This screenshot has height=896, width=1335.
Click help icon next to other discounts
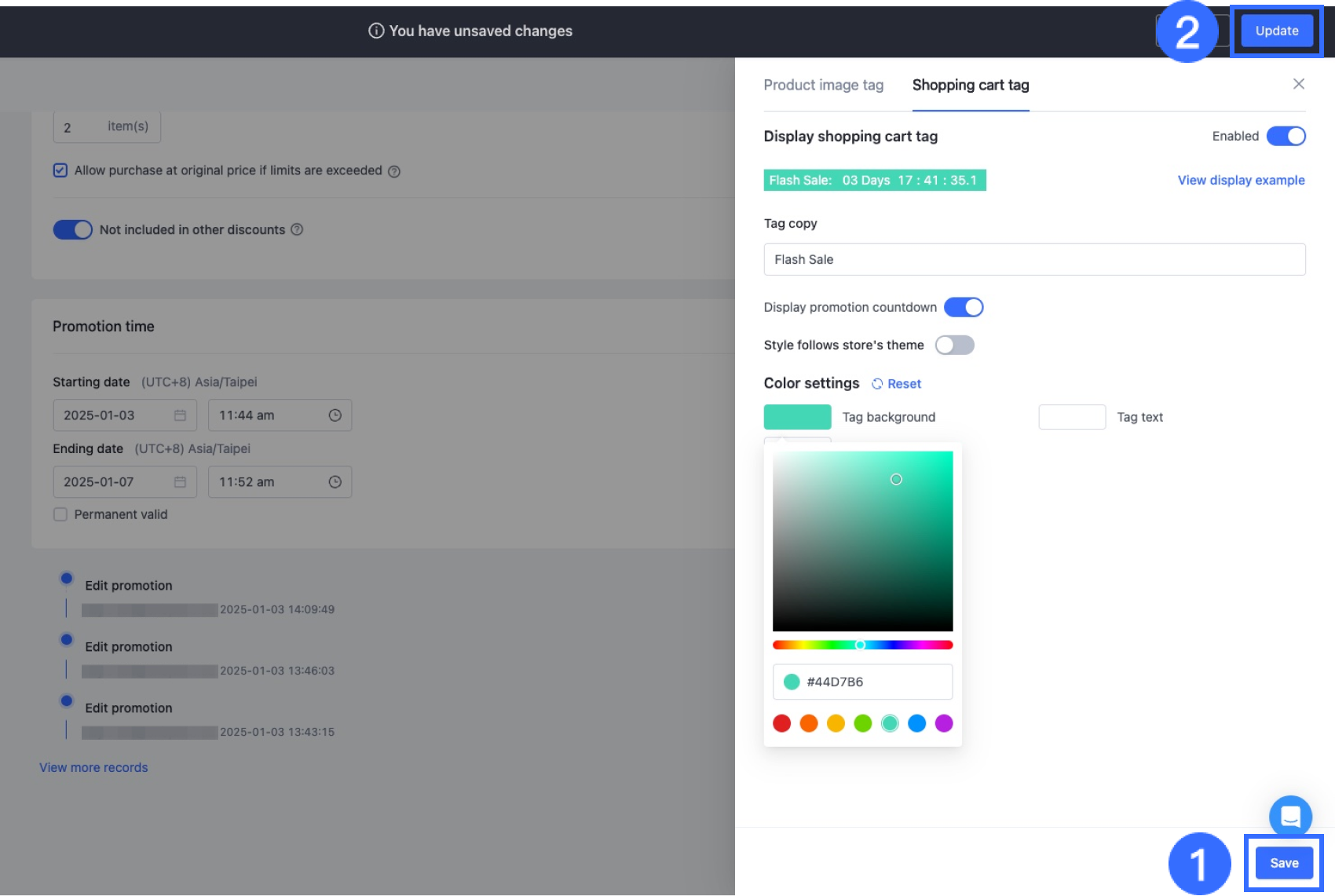point(297,230)
